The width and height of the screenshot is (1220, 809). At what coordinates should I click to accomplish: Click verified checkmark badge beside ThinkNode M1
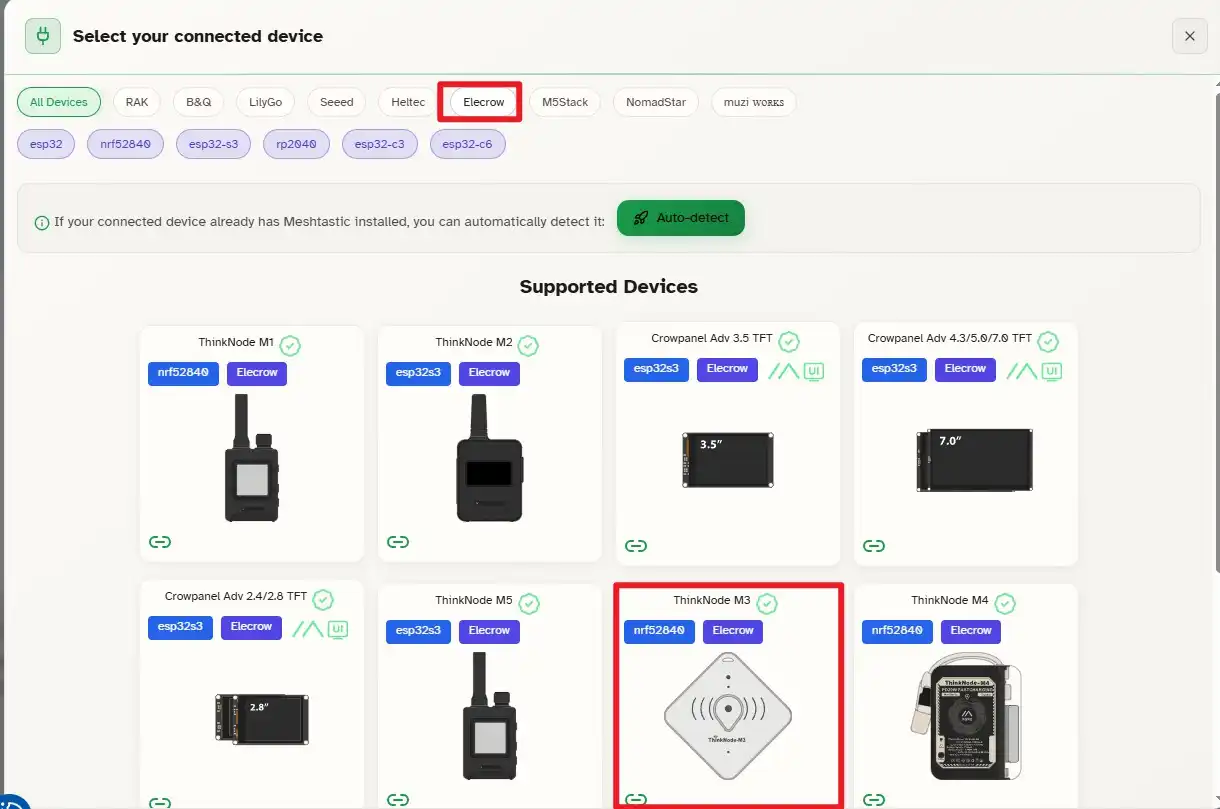click(x=290, y=345)
